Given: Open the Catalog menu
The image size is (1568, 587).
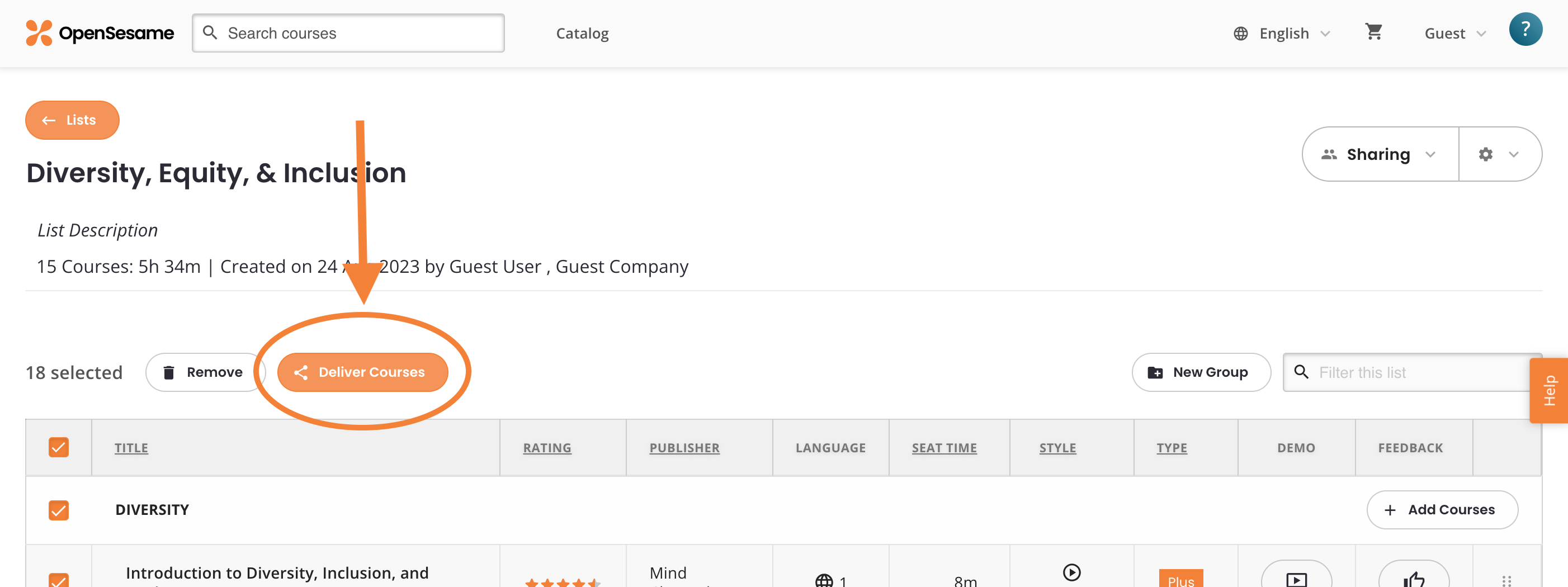Looking at the screenshot, I should (582, 34).
